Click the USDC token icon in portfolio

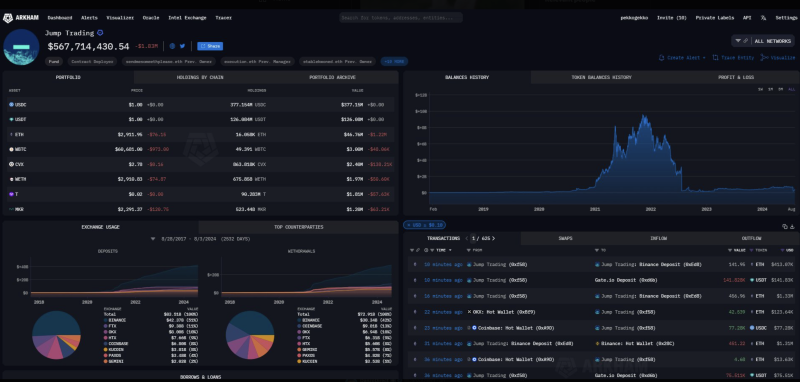click(x=11, y=105)
